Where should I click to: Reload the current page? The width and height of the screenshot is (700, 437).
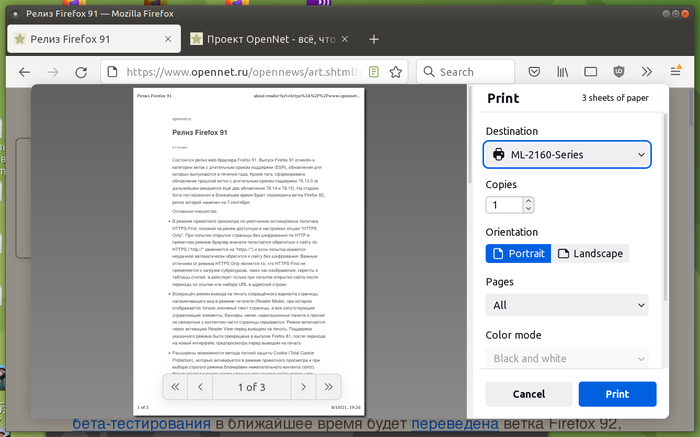(81, 72)
